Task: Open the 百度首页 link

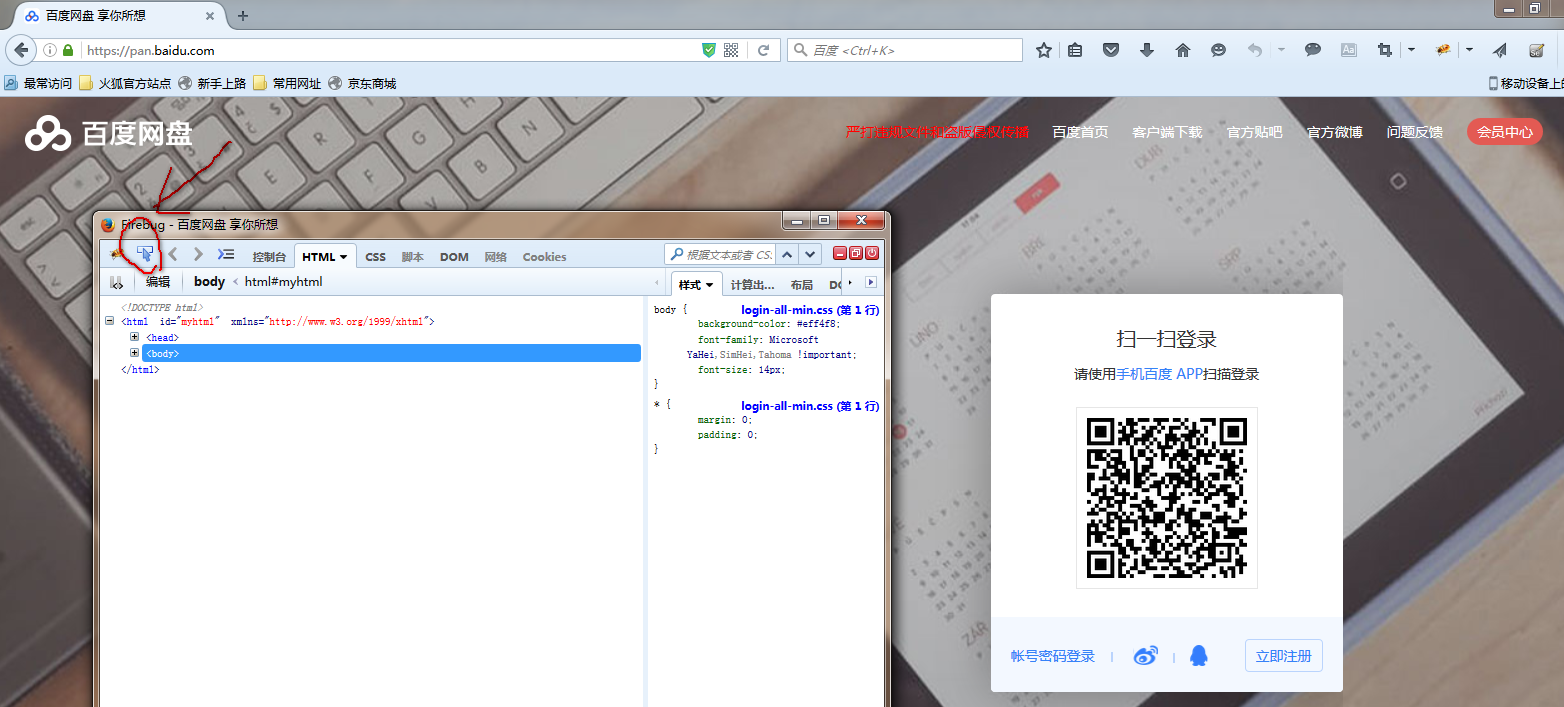Action: 1080,132
